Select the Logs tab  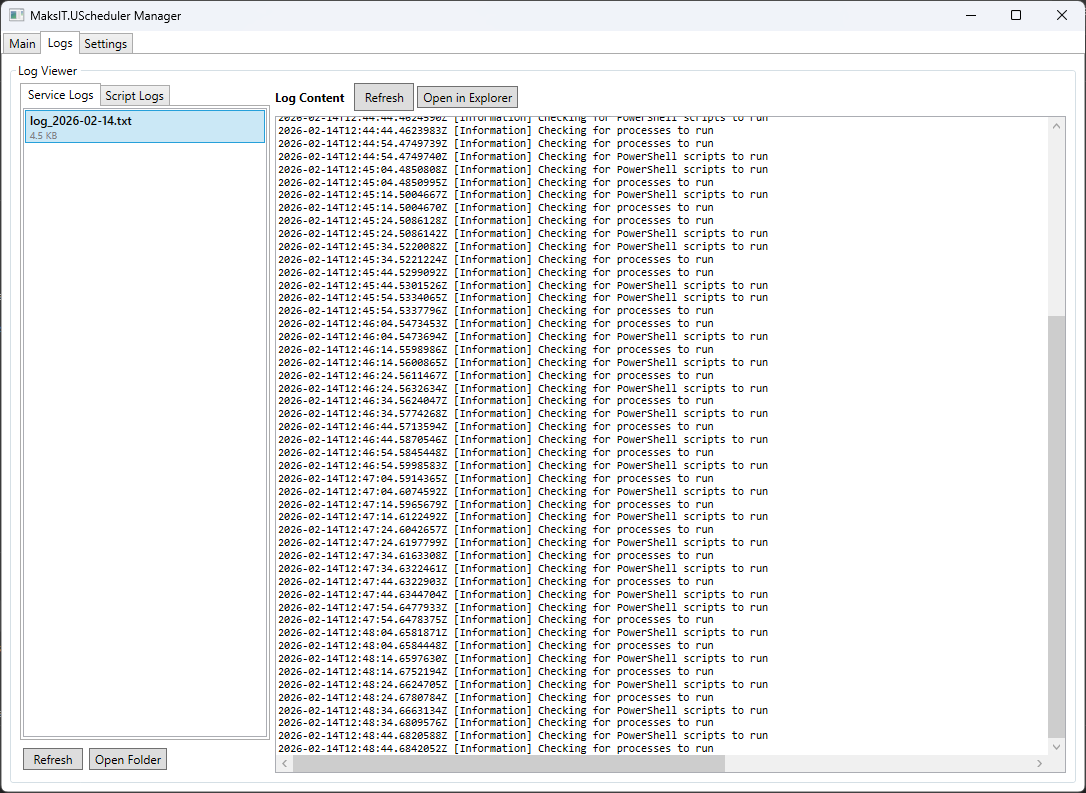point(60,43)
